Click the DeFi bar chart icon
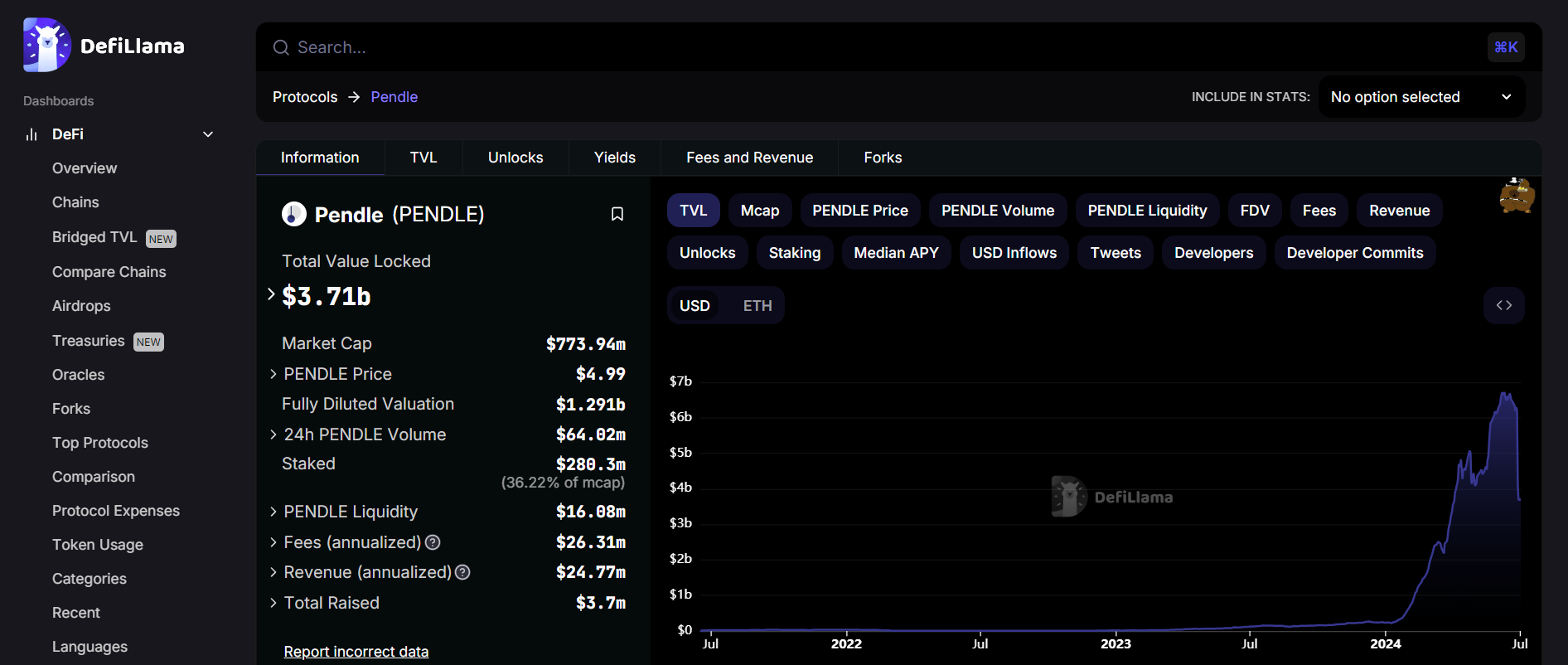The width and height of the screenshot is (1568, 665). coord(31,134)
